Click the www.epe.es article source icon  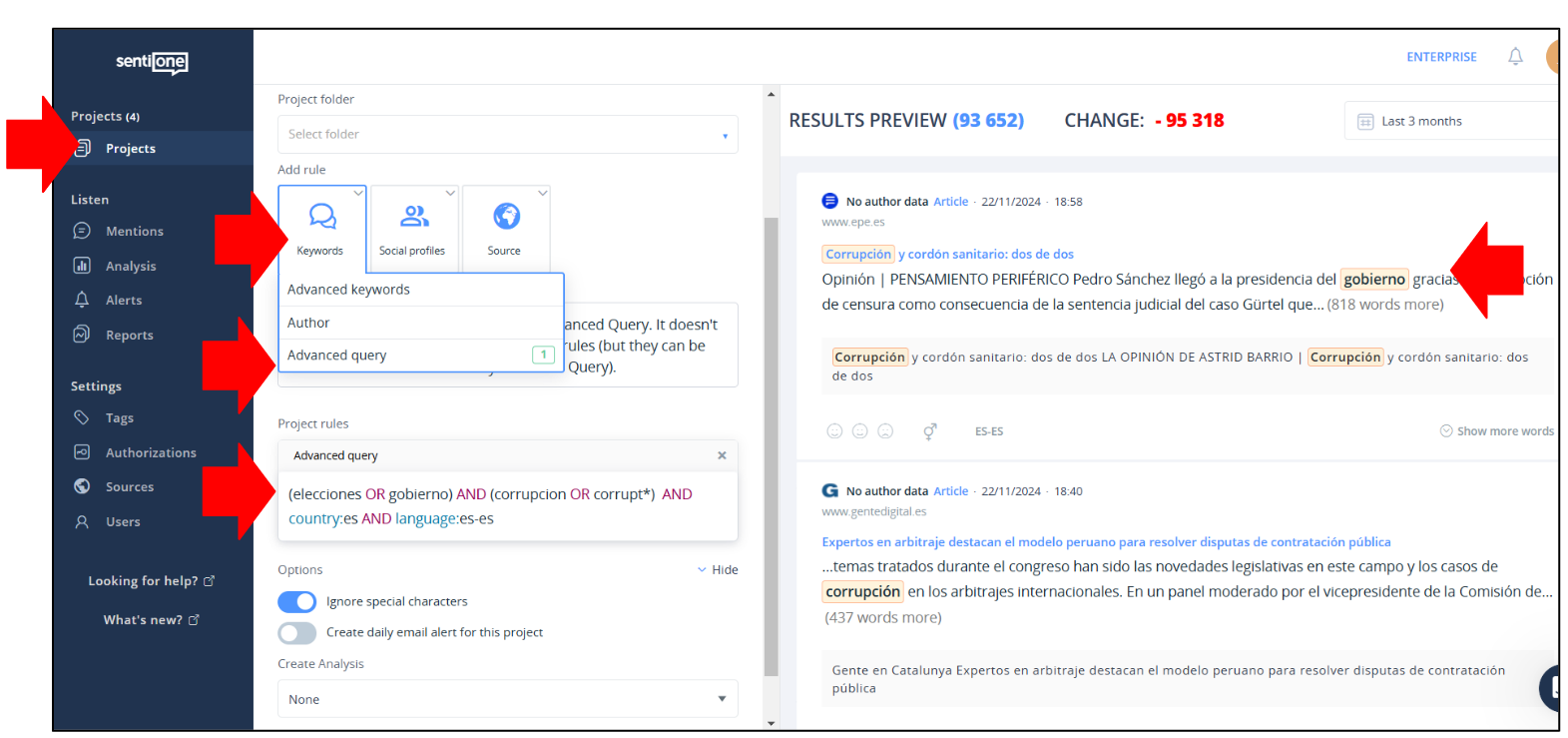(x=829, y=202)
